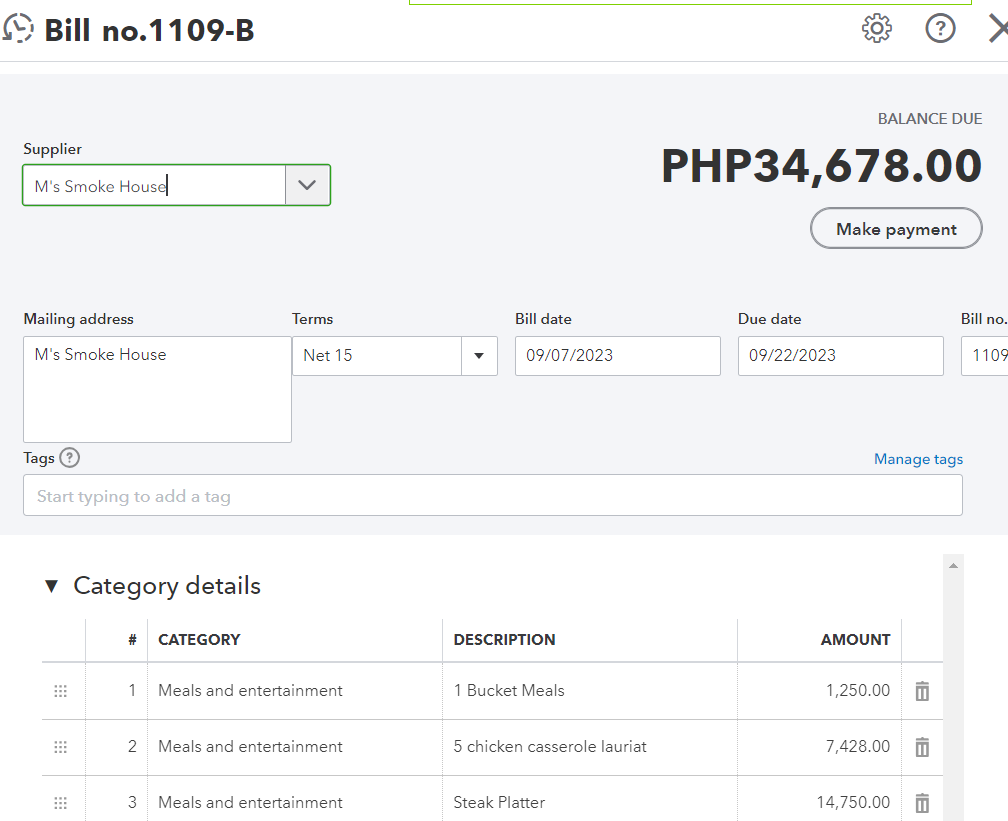This screenshot has width=1008, height=821.
Task: Open the Terms Net 15 dropdown
Action: pyautogui.click(x=478, y=356)
